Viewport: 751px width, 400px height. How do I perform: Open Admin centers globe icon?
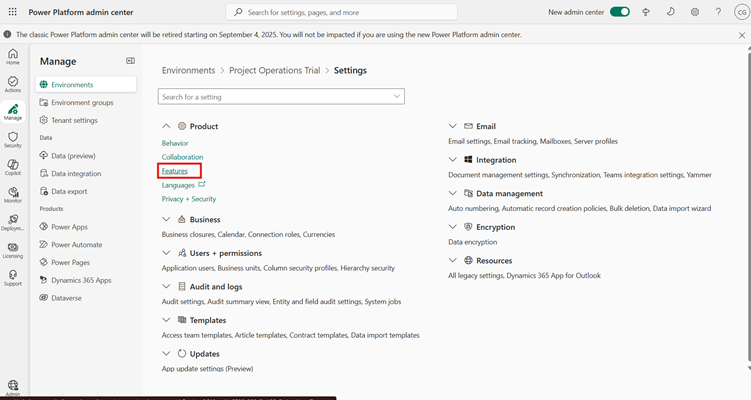coord(13,386)
